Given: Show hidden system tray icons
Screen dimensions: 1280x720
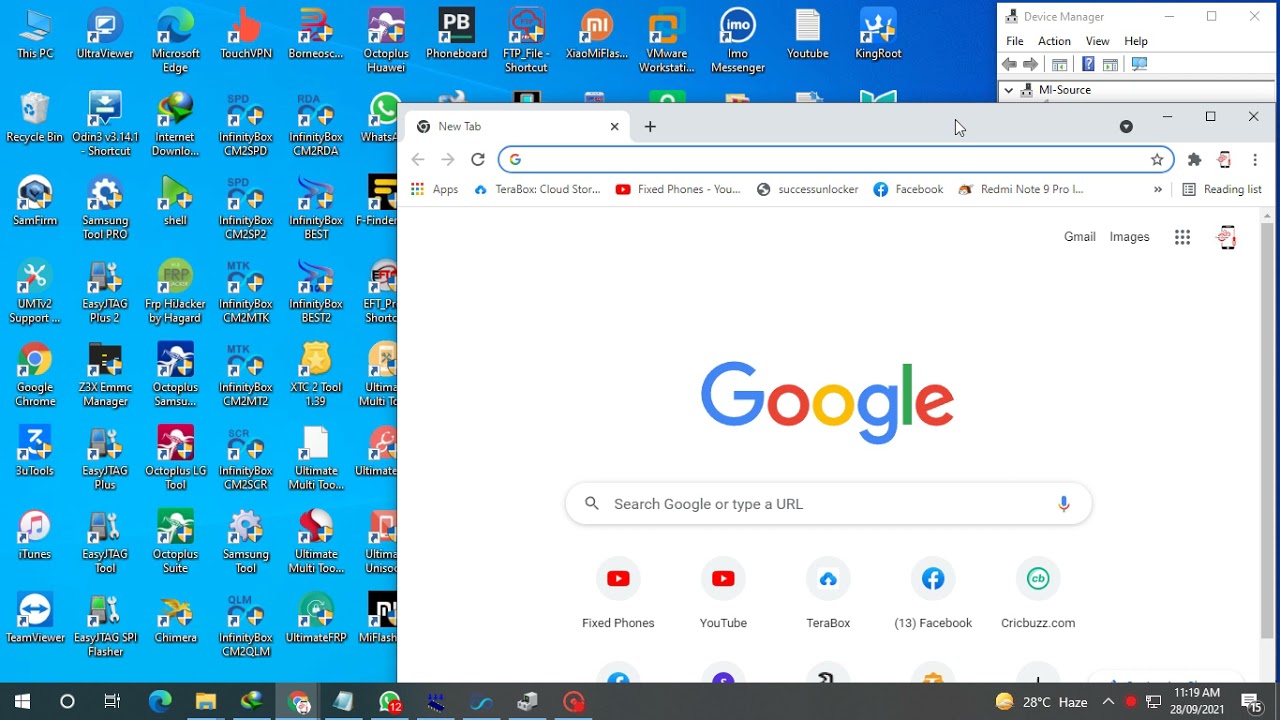Looking at the screenshot, I should (1108, 702).
